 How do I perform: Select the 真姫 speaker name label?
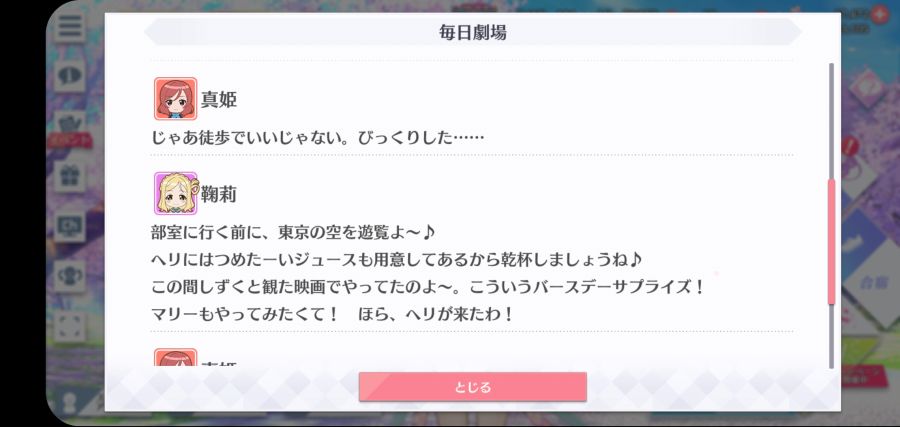pyautogui.click(x=219, y=100)
